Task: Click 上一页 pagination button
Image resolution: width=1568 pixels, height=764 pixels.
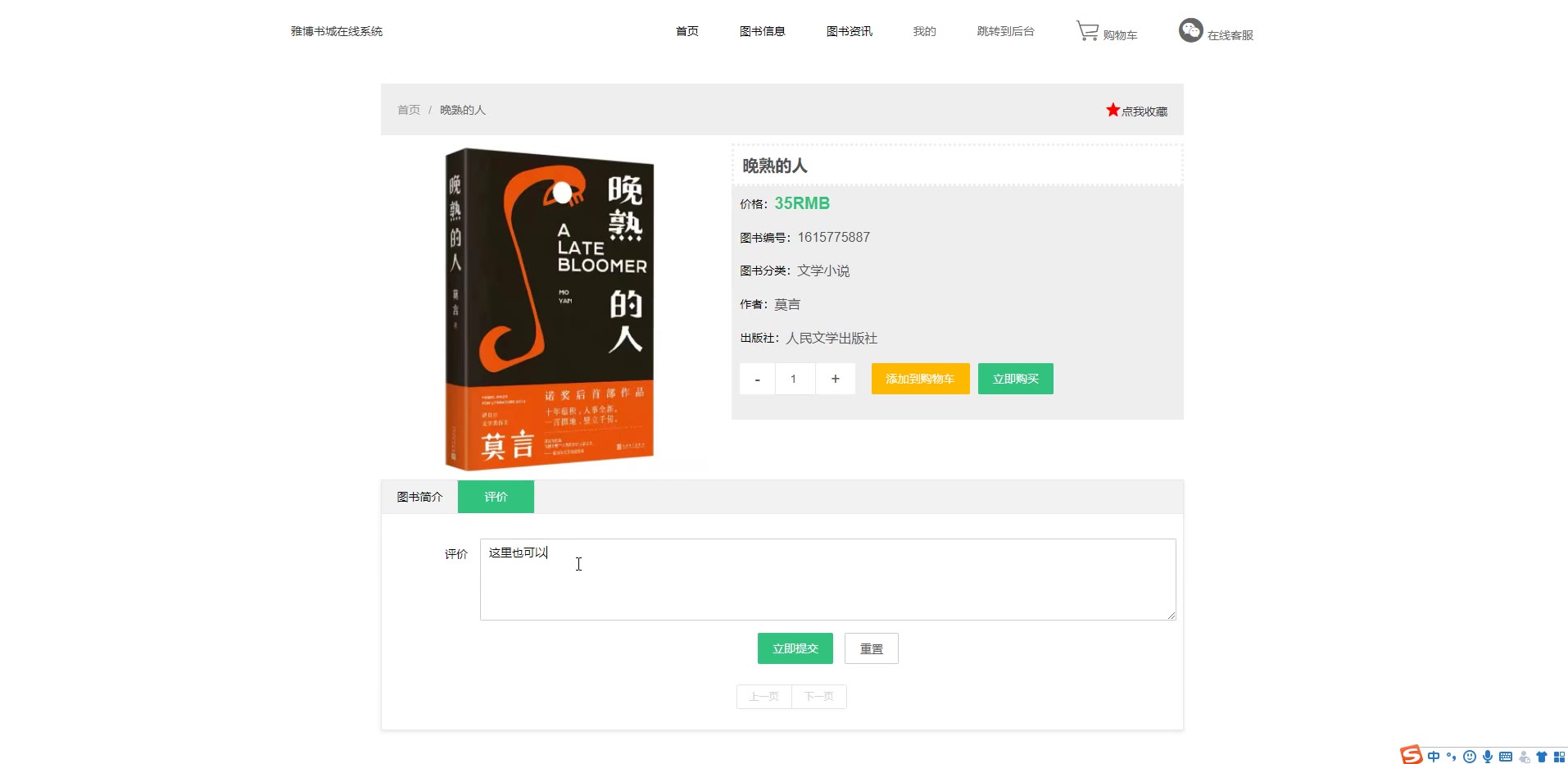Action: click(x=764, y=697)
